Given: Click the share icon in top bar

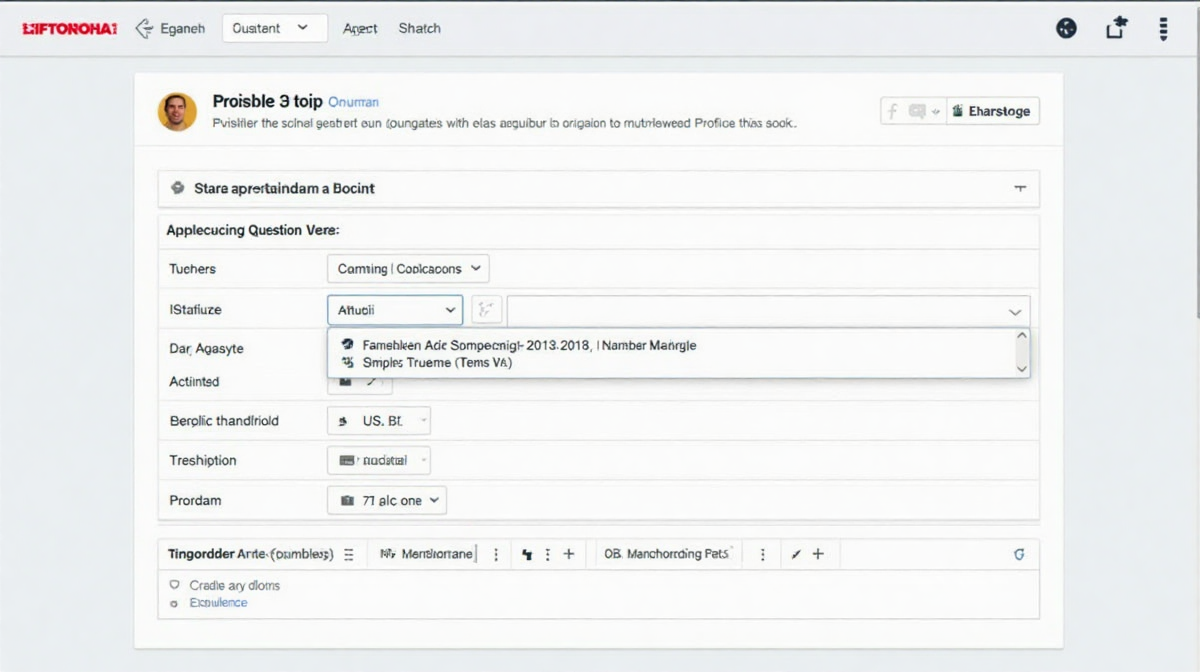Looking at the screenshot, I should [1116, 29].
